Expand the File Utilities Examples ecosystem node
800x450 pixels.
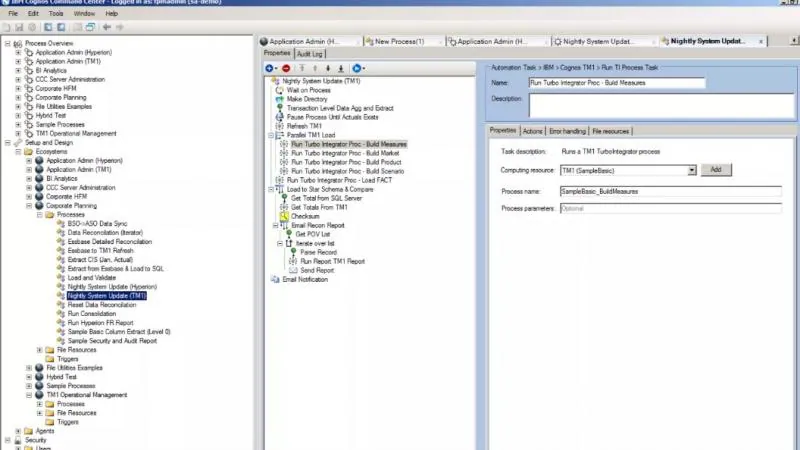click(29, 368)
